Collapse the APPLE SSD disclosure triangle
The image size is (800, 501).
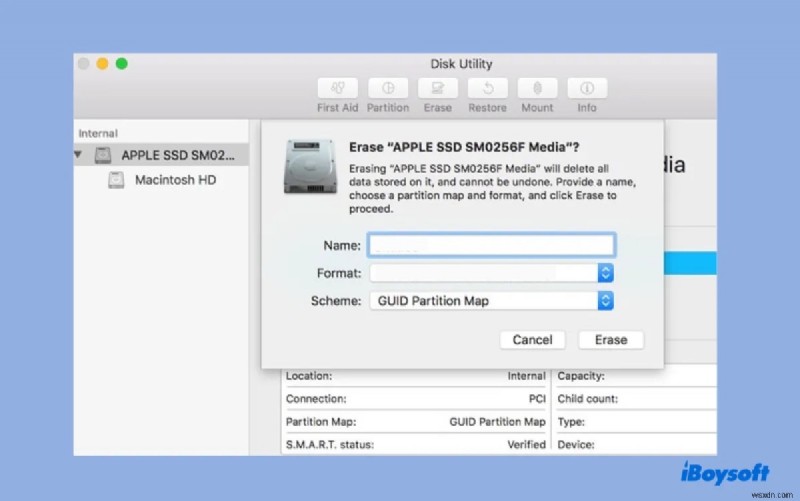78,154
